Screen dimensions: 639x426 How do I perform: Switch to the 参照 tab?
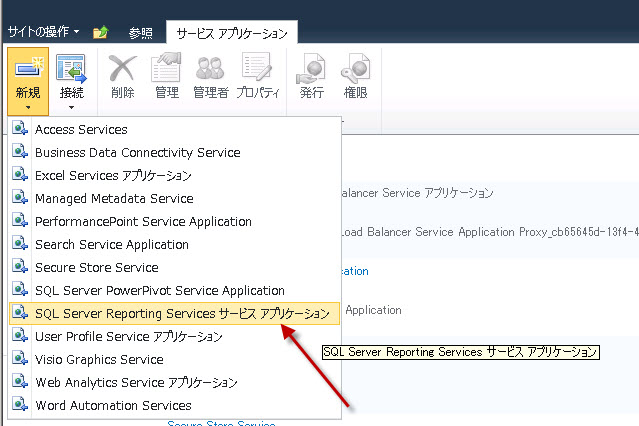[x=141, y=33]
